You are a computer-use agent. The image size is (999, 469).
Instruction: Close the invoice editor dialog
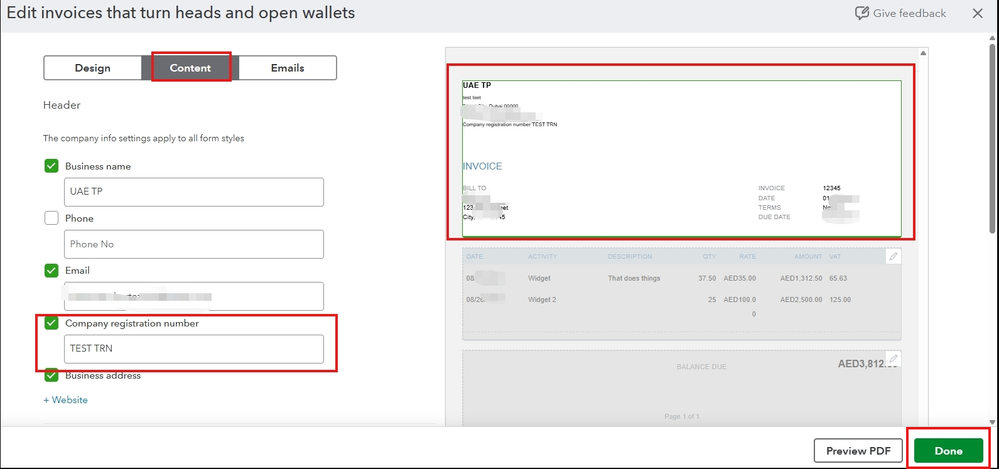(977, 13)
